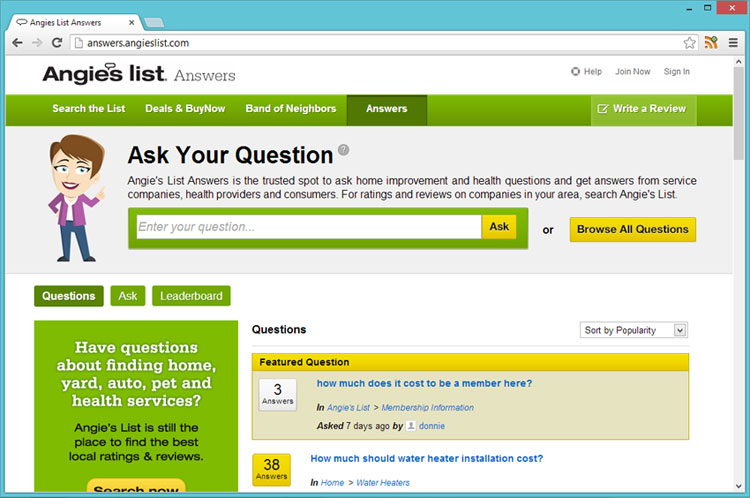Open the RSS feed extension icon

coord(711,43)
